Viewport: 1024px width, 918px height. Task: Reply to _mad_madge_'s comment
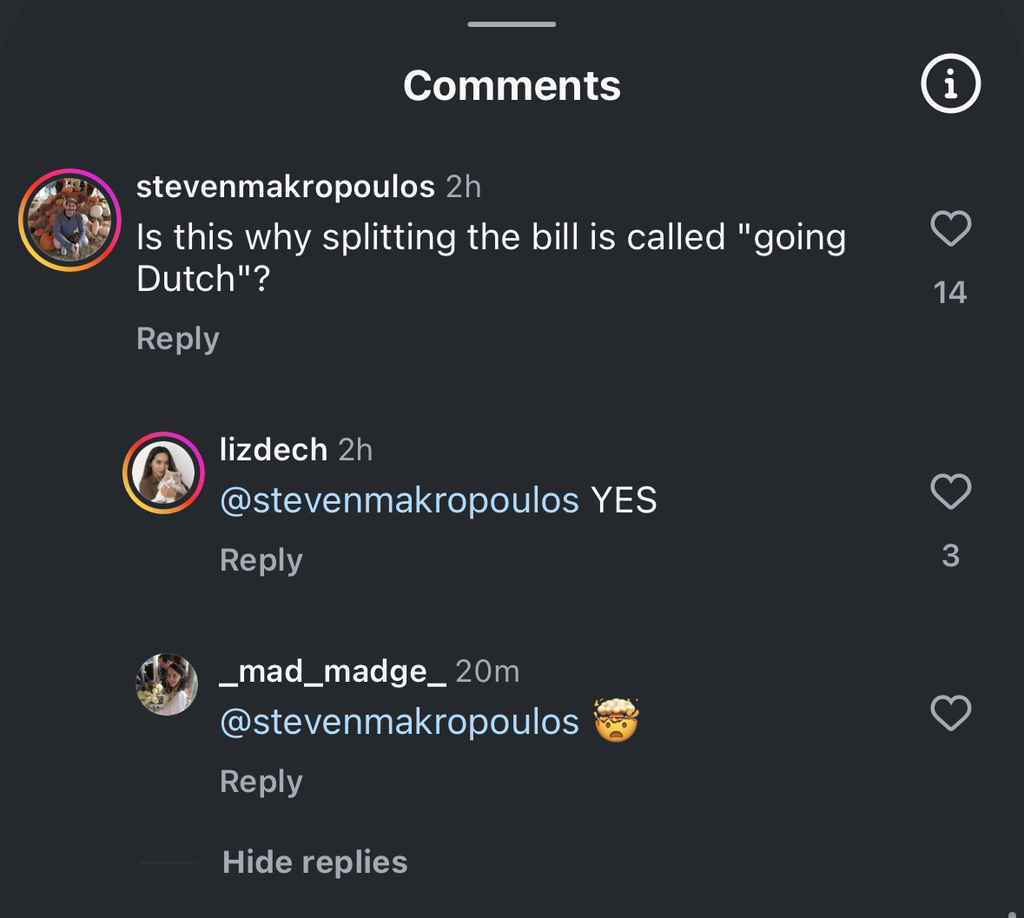[x=261, y=781]
